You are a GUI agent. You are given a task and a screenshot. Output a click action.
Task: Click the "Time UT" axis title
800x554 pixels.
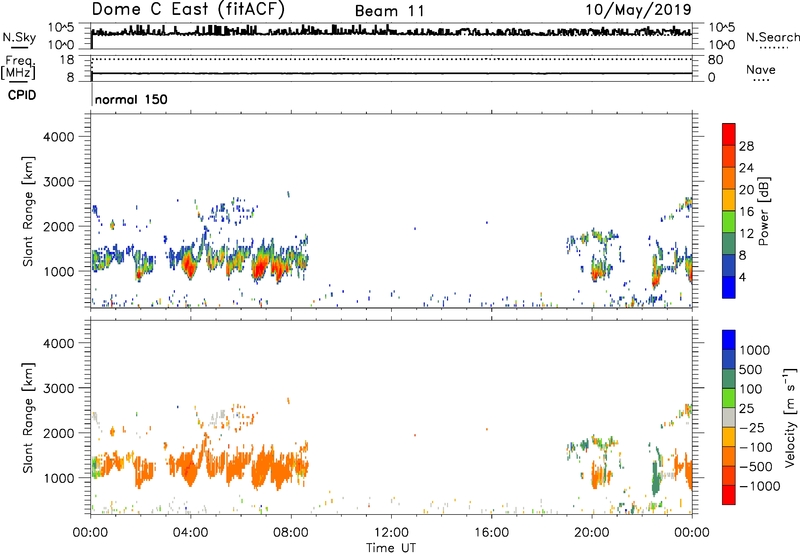click(x=391, y=548)
